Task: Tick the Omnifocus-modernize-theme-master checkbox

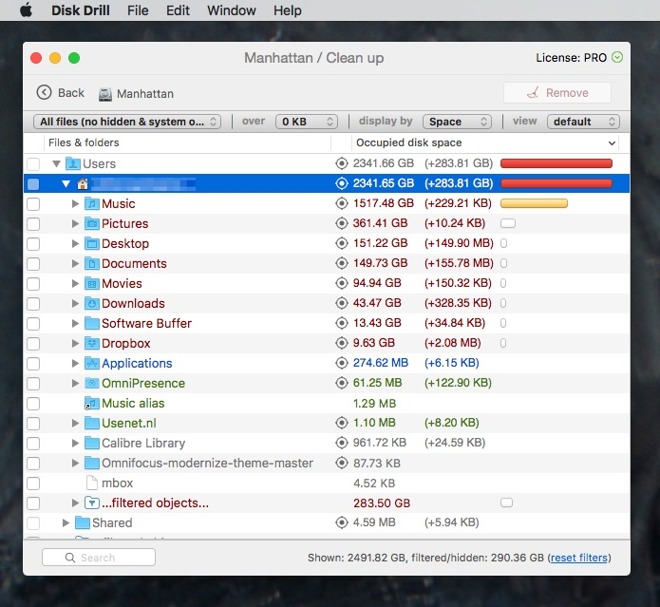Action: coord(33,463)
